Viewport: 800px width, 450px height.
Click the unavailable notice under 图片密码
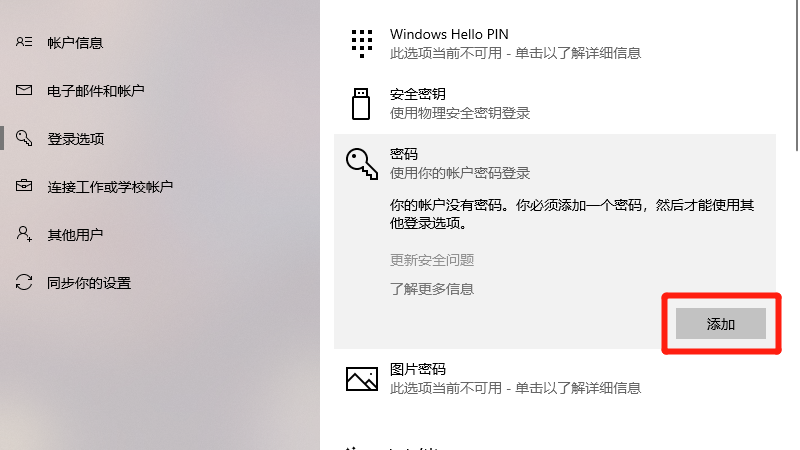pyautogui.click(x=515, y=388)
